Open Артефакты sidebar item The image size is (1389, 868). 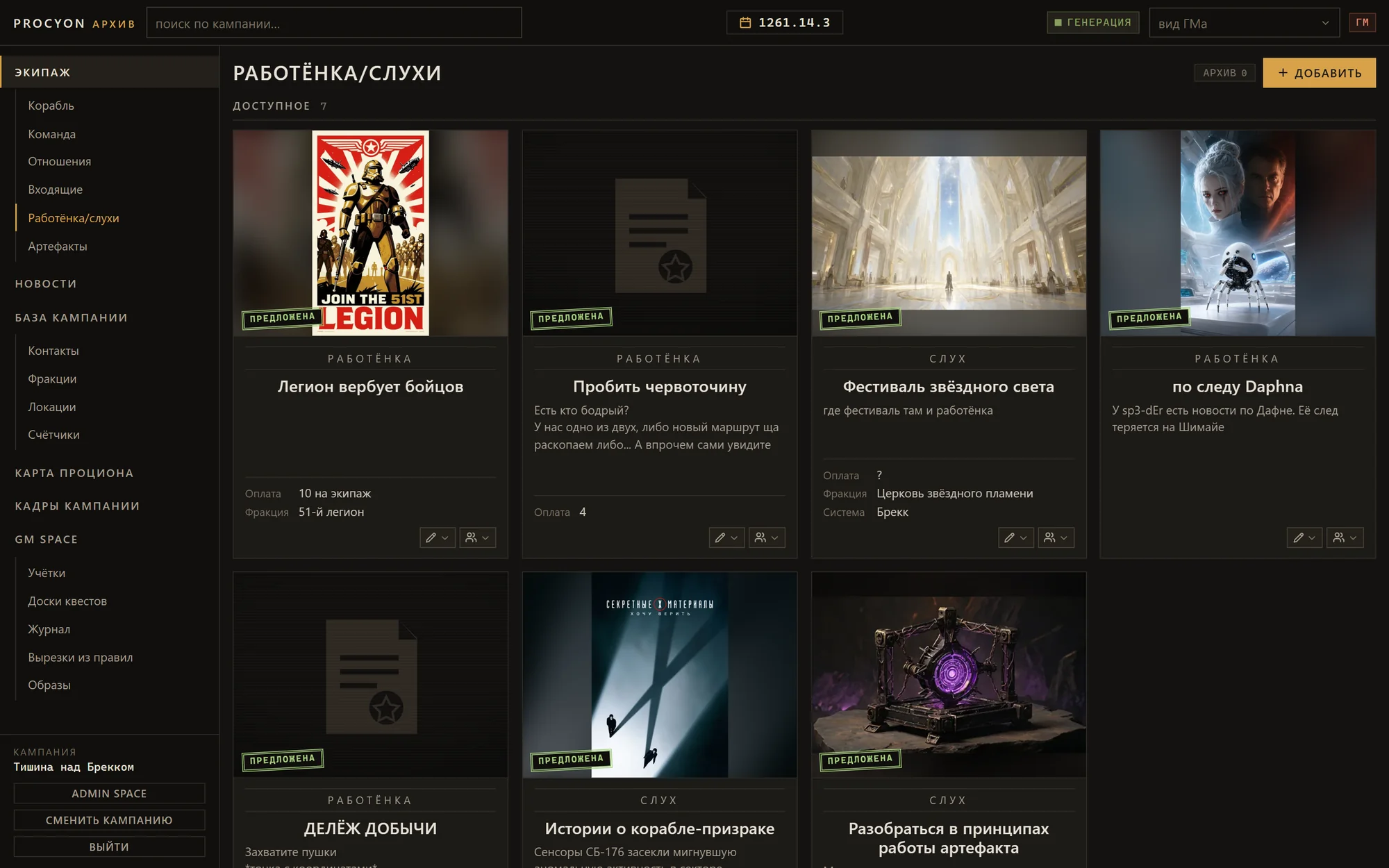[x=58, y=247]
